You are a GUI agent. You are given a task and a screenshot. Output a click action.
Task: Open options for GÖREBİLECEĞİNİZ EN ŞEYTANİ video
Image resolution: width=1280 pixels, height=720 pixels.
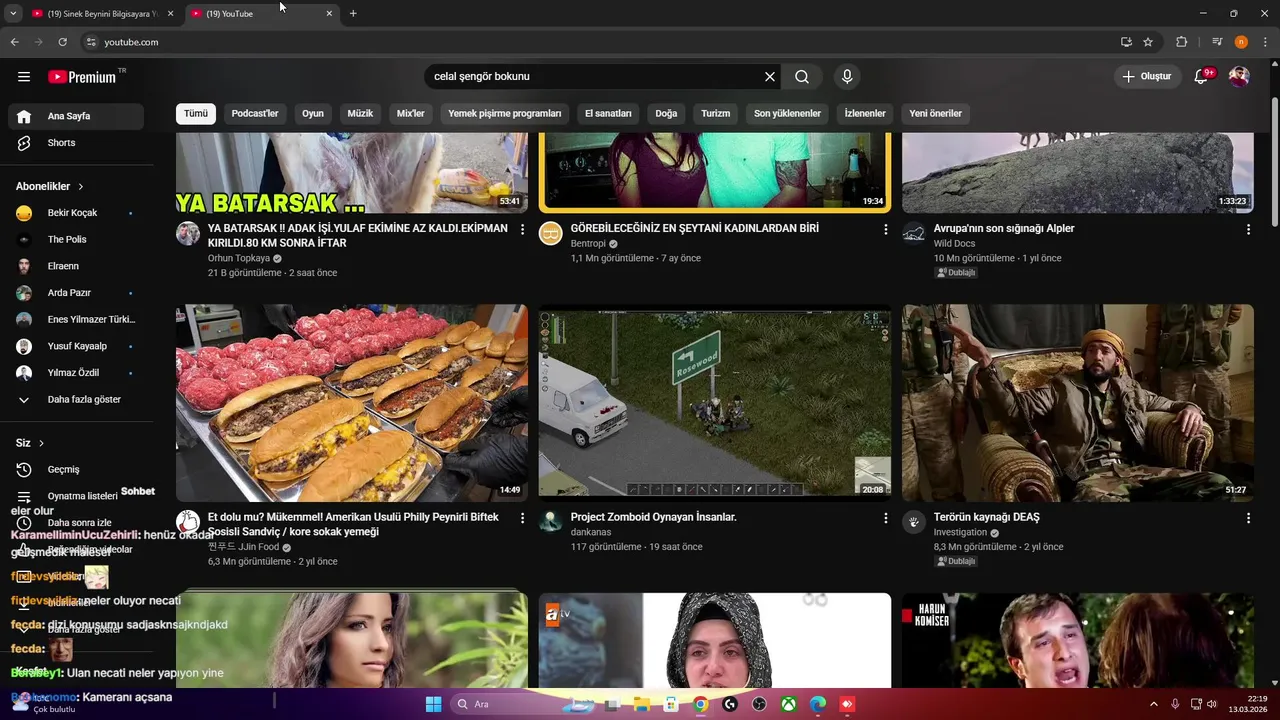(x=885, y=230)
